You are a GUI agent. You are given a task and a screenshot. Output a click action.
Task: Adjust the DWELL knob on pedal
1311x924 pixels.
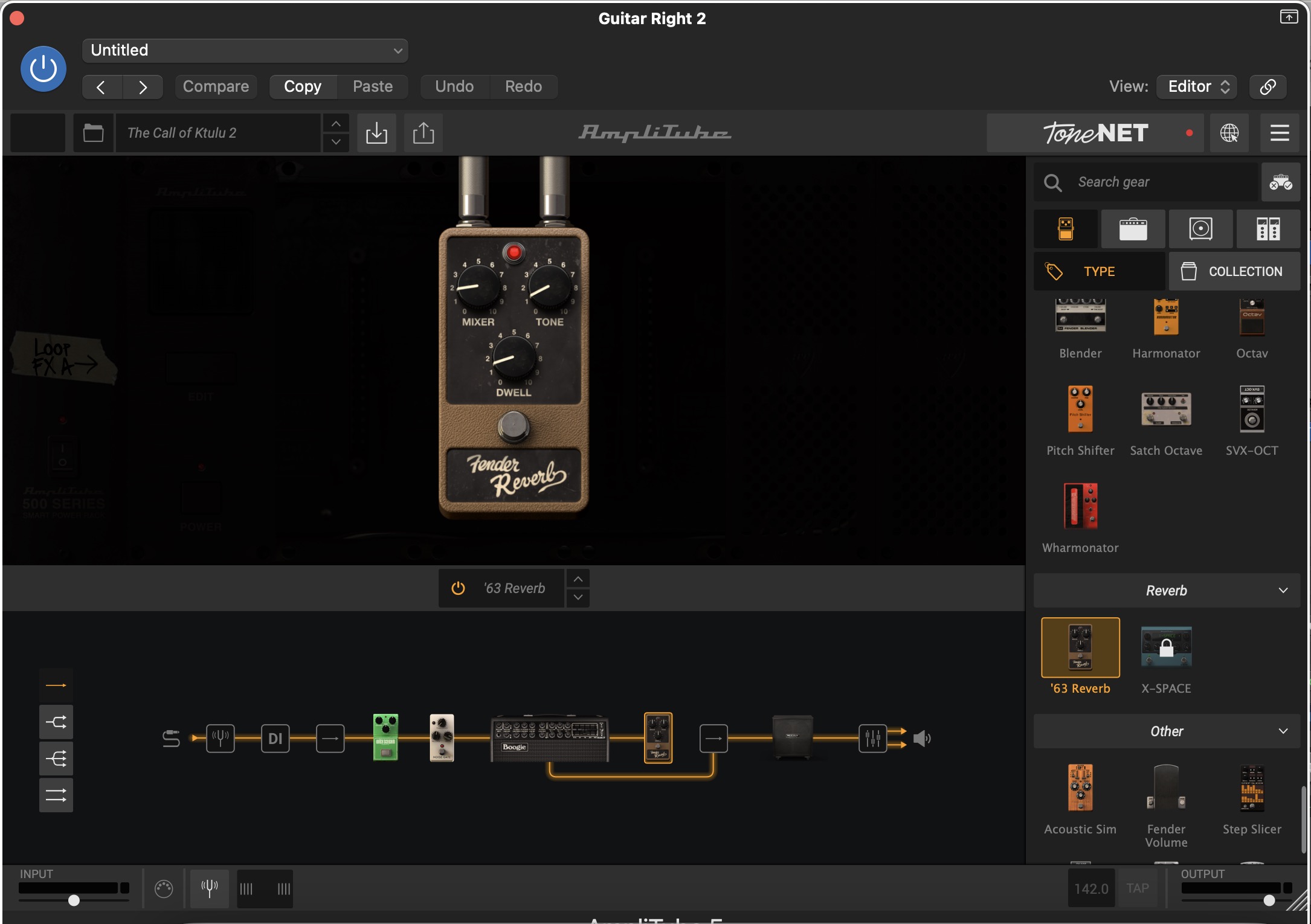coord(514,358)
